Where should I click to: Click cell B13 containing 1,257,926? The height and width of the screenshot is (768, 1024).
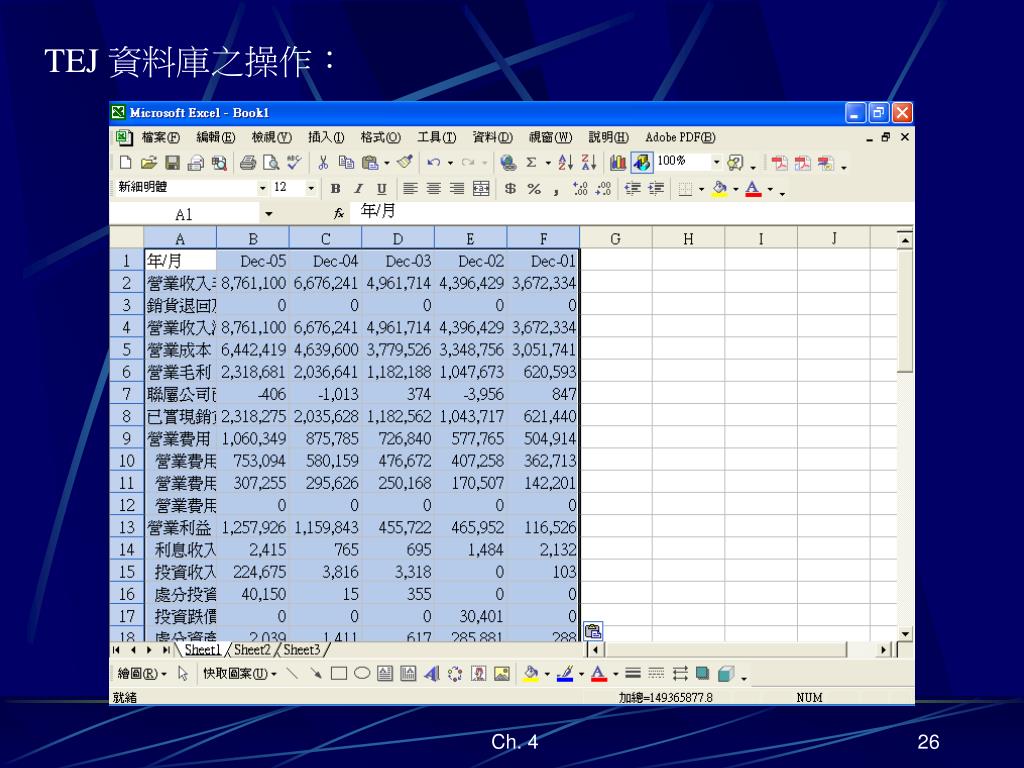tap(252, 527)
